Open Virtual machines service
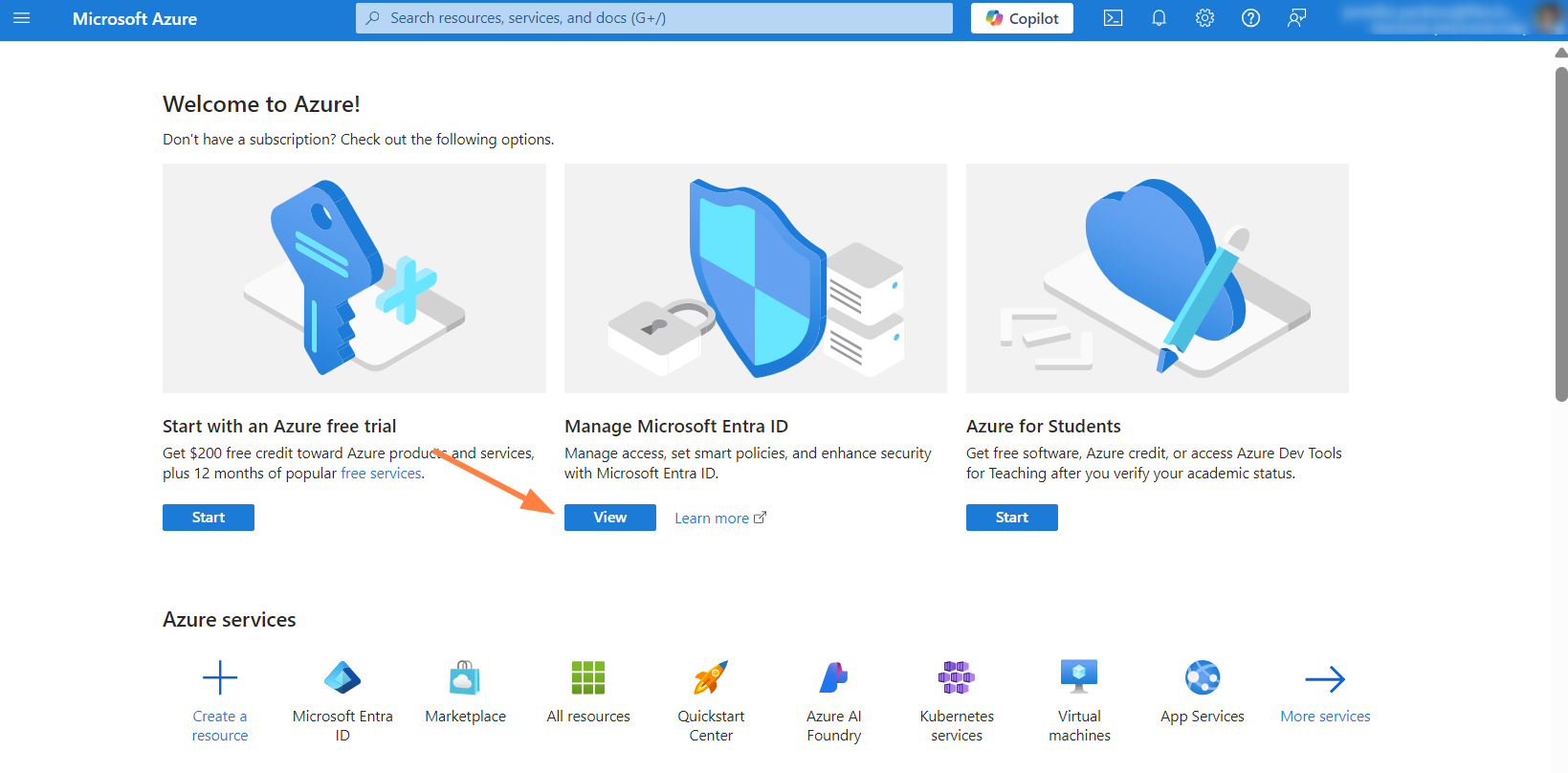 pyautogui.click(x=1079, y=700)
